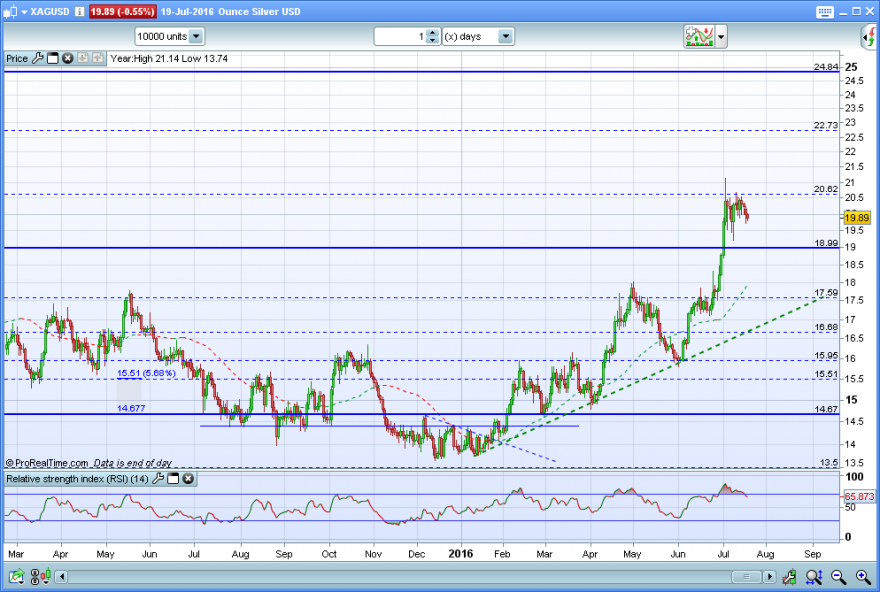
Task: Zoom in the chart with plus magnifier
Action: point(863,576)
